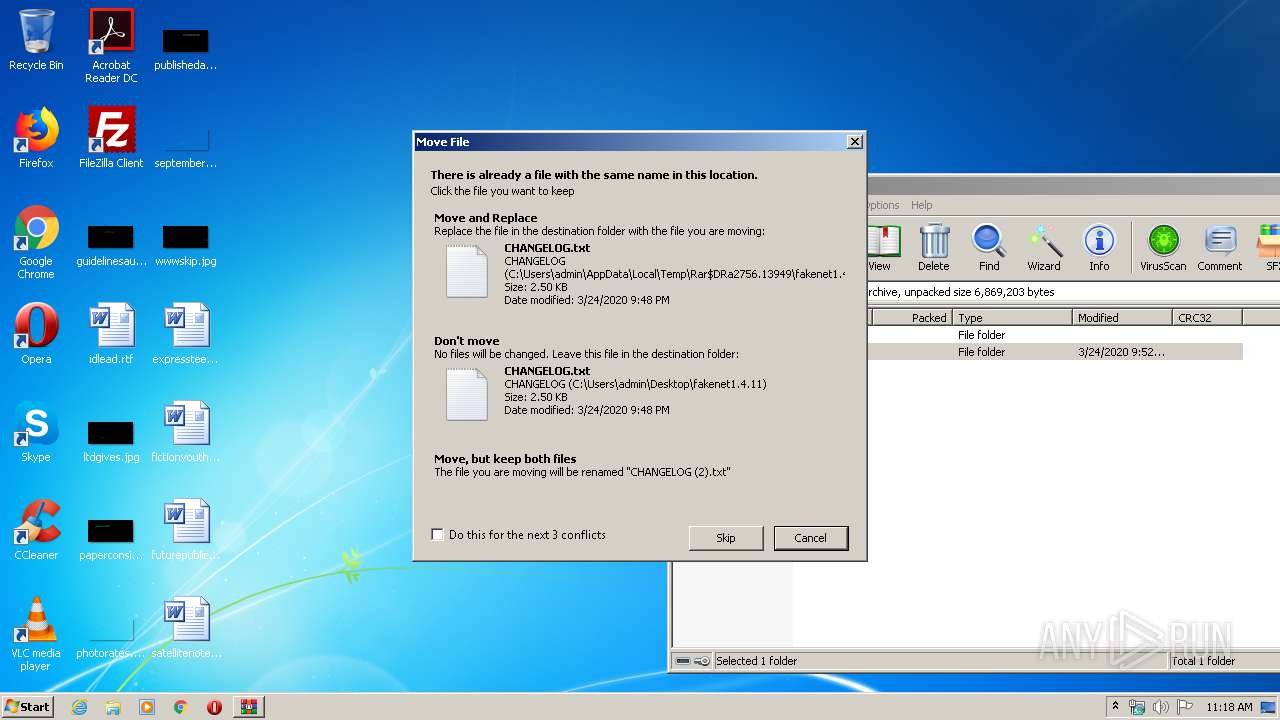Open Windows Explorer from taskbar

pos(113,707)
